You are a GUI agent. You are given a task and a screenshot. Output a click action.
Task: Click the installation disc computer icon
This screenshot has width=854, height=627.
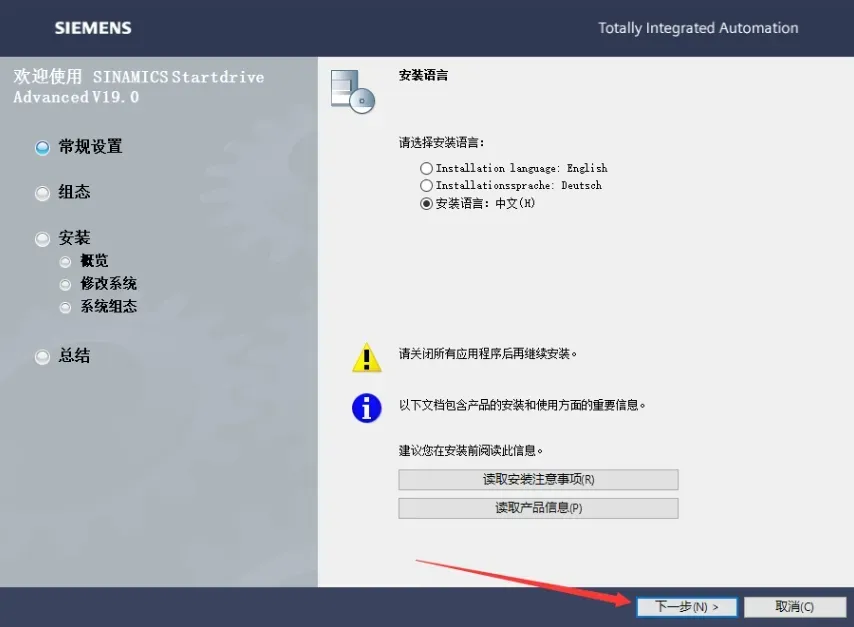[x=353, y=92]
